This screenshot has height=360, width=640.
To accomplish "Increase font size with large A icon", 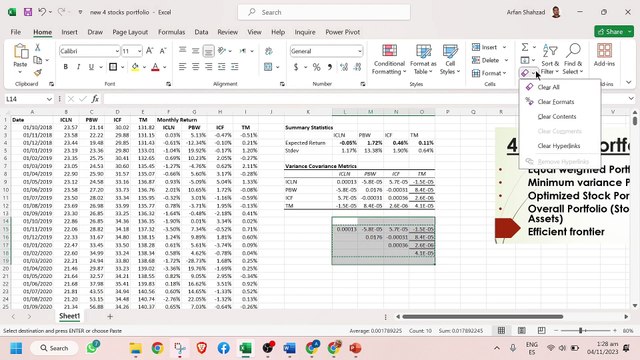I will pyautogui.click(x=149, y=51).
